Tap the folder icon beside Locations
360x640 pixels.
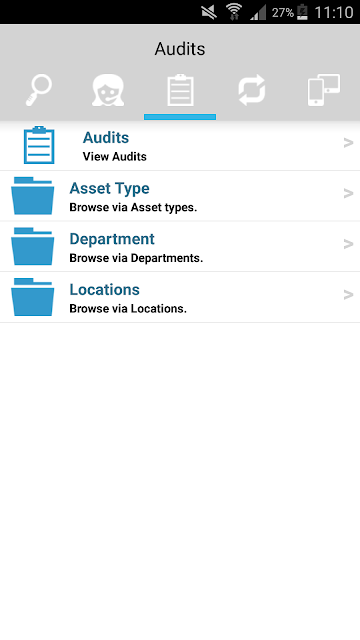(32, 297)
